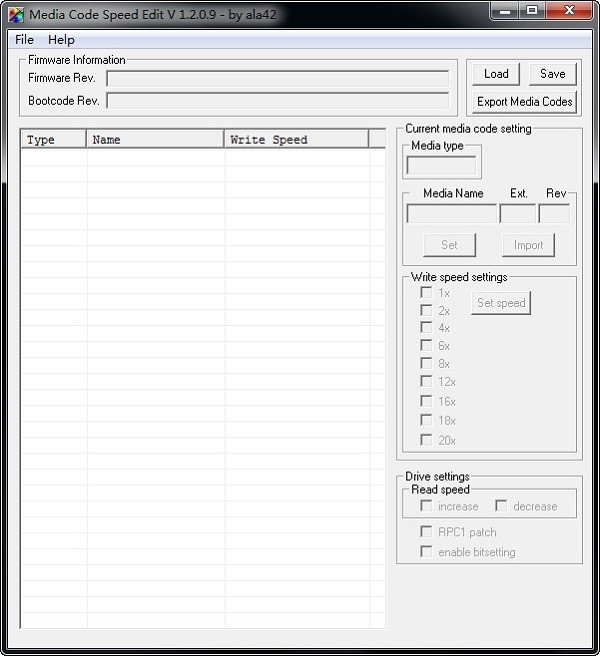Minimize the Media Code Speed Edit window
600x656 pixels.
[505, 10]
